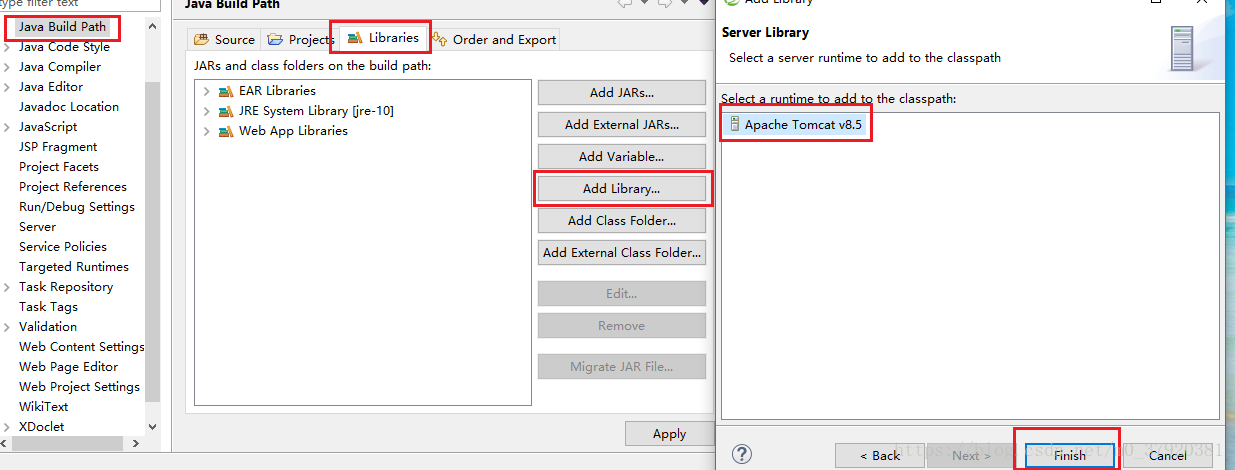Select Java Build Path in properties tree
The width and height of the screenshot is (1235, 470).
62,27
